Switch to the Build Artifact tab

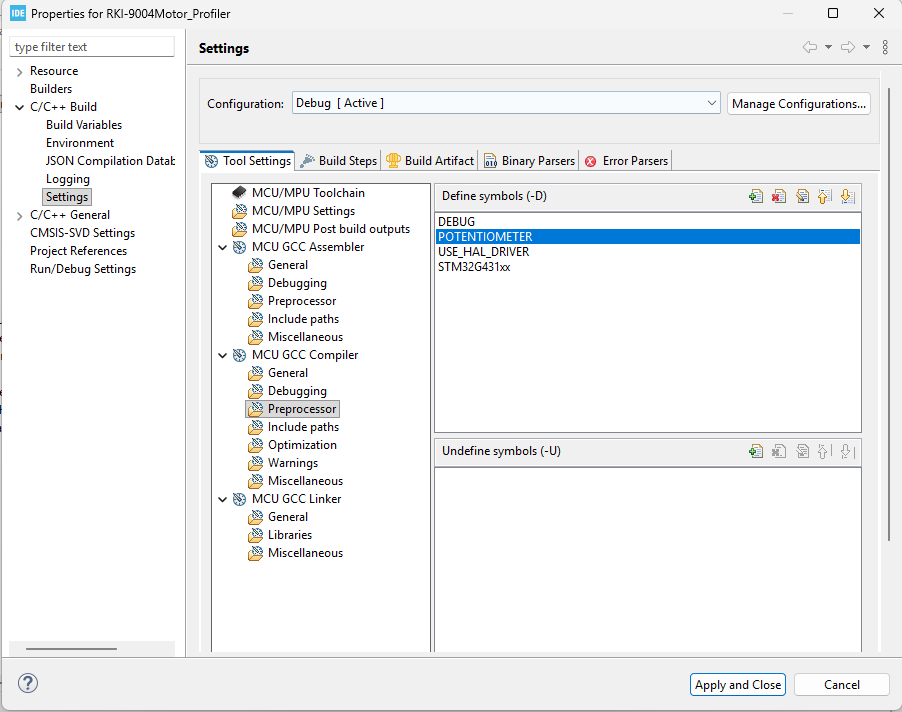pos(430,161)
